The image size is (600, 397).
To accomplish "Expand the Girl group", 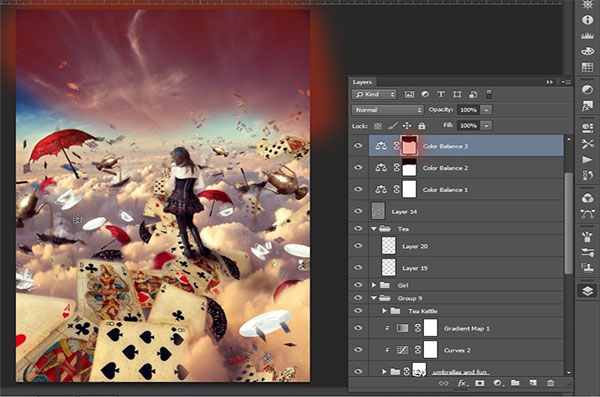I will click(374, 285).
